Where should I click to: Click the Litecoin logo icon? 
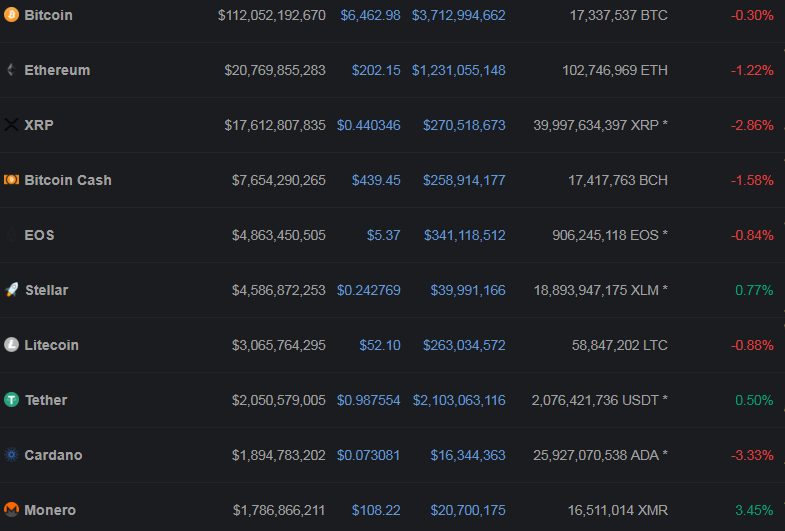12,345
